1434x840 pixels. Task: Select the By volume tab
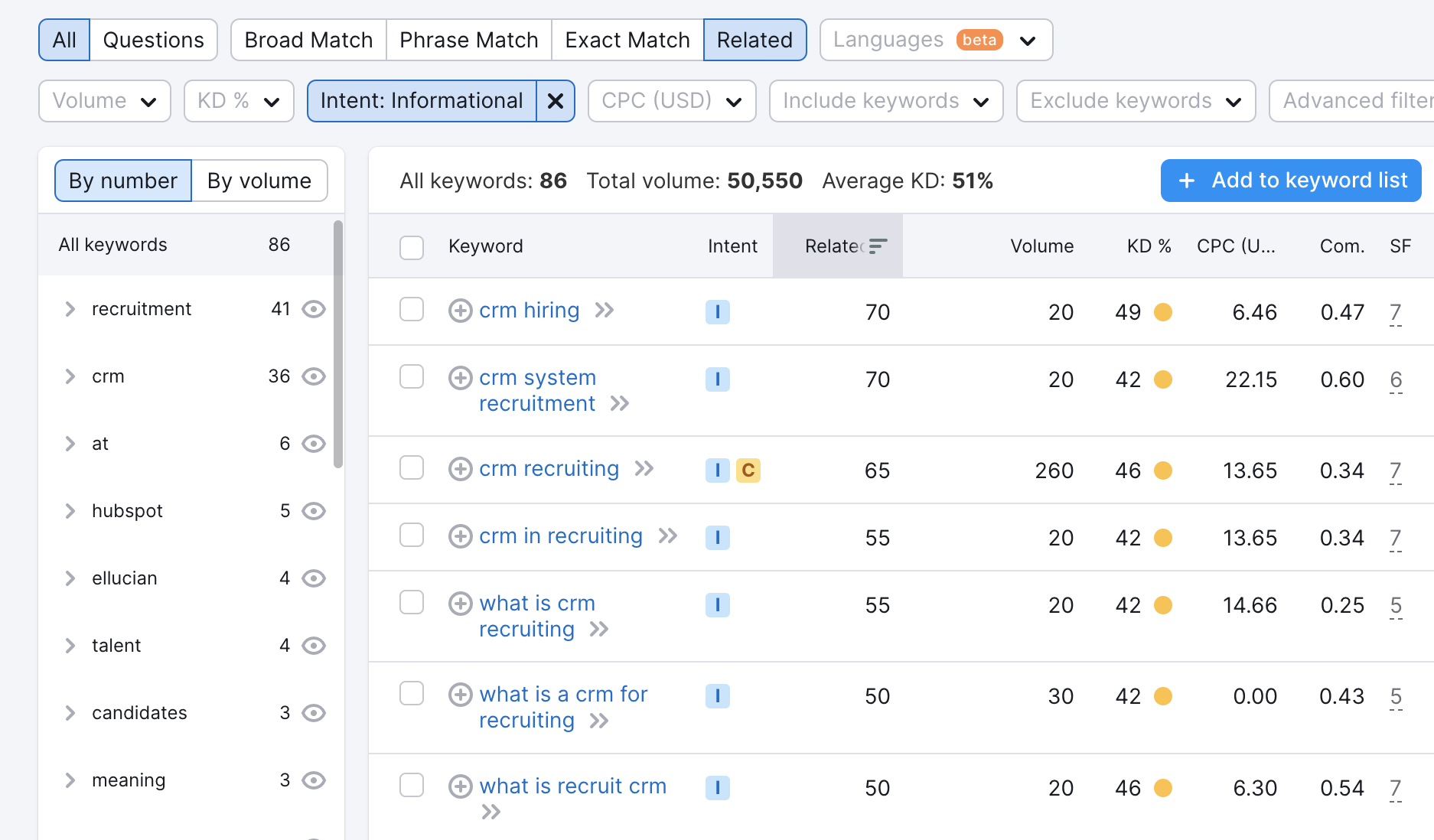(259, 181)
